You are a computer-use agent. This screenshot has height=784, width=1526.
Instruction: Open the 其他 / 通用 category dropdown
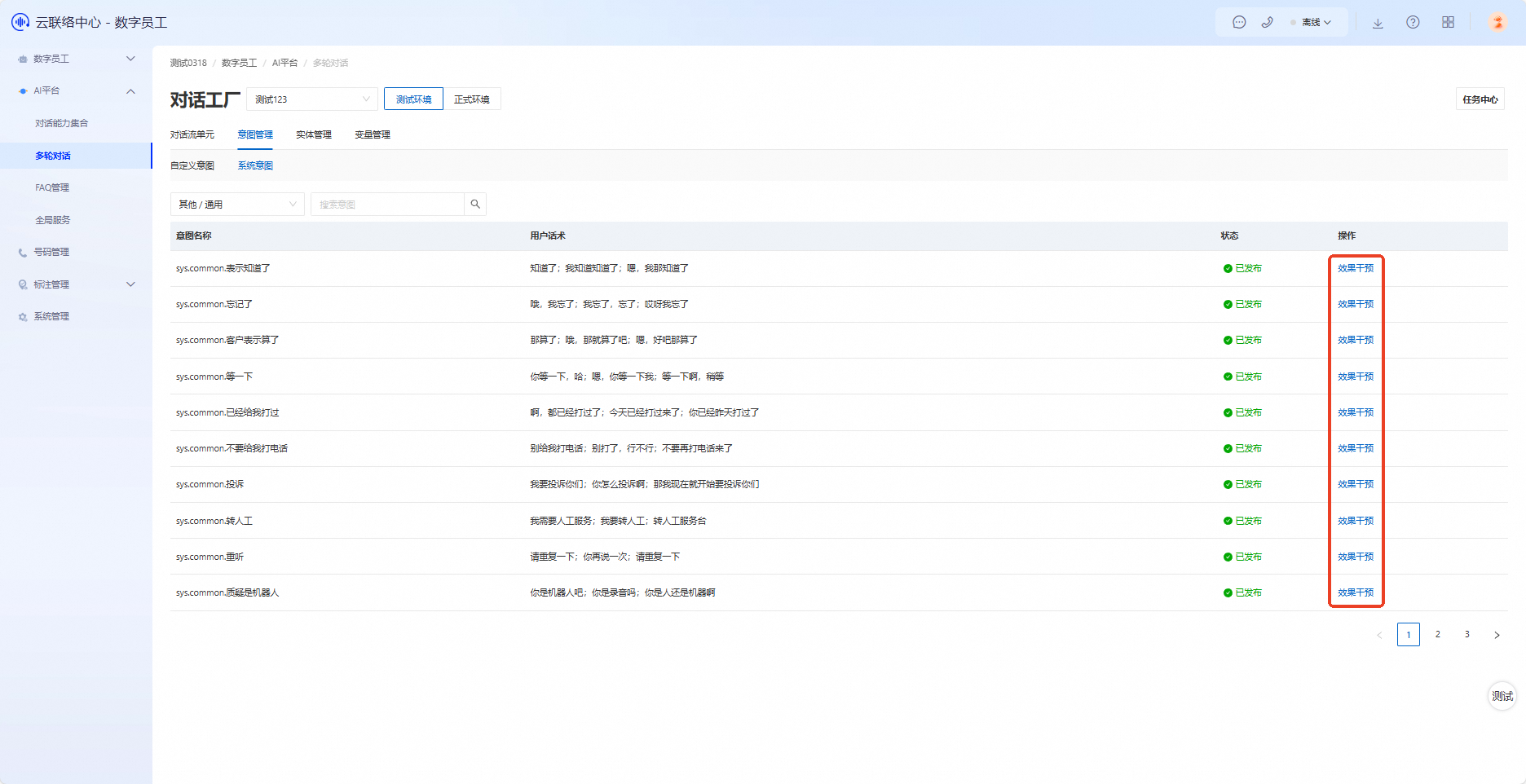pyautogui.click(x=237, y=205)
